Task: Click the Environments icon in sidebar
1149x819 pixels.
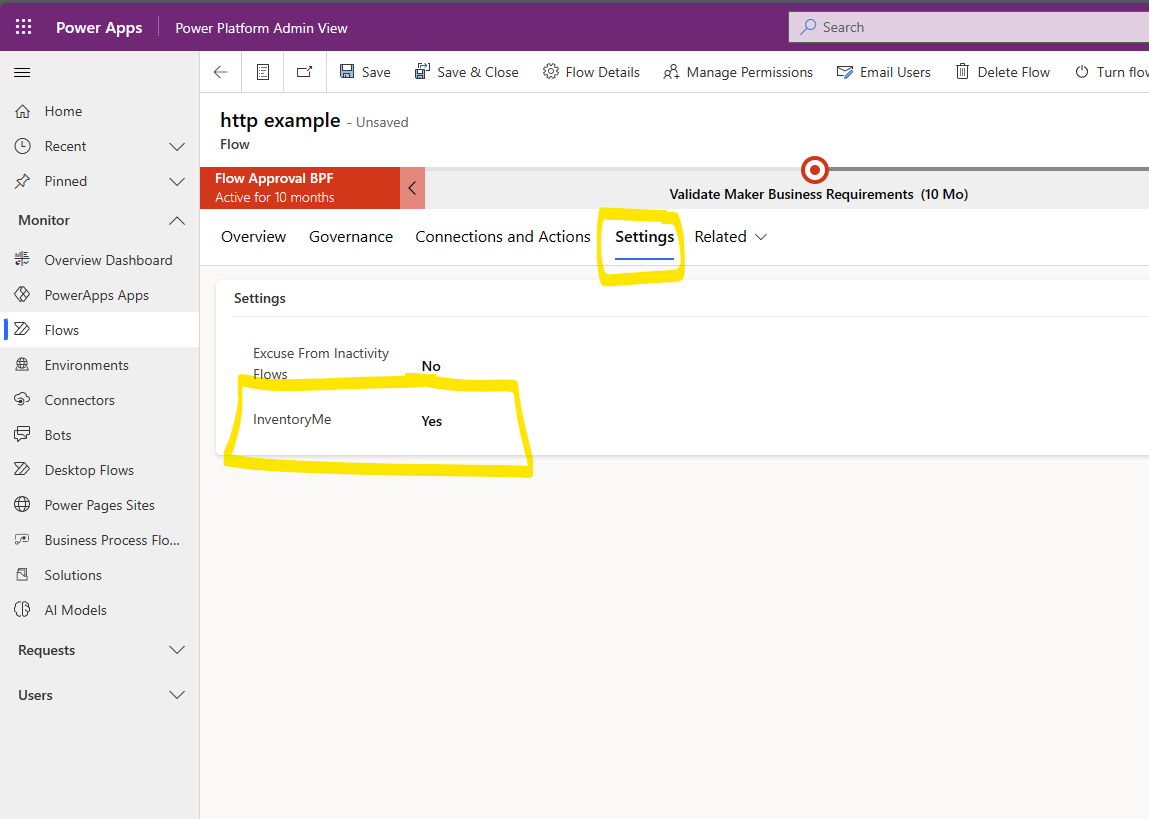Action: point(23,365)
